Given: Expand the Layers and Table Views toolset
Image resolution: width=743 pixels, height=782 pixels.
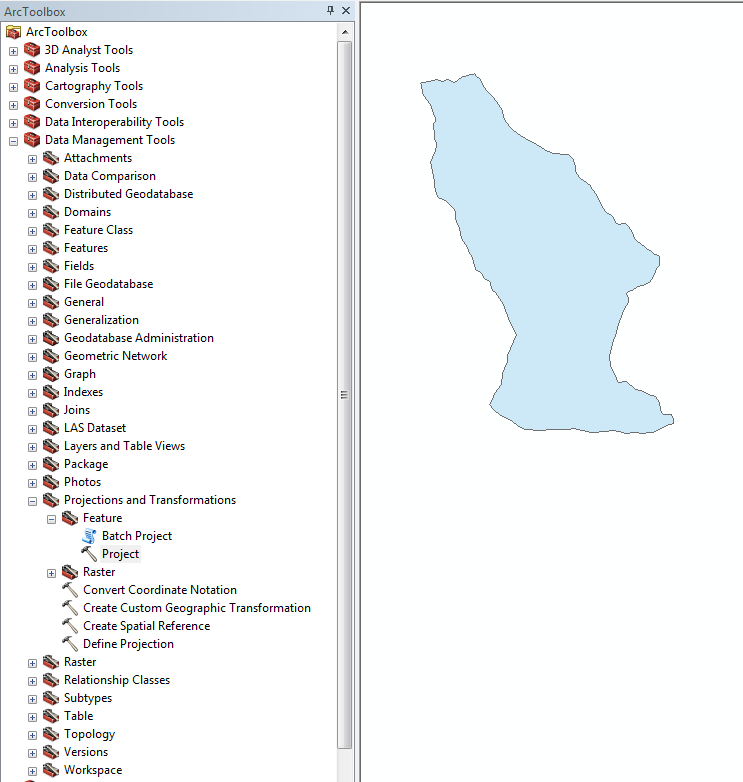Looking at the screenshot, I should point(32,447).
